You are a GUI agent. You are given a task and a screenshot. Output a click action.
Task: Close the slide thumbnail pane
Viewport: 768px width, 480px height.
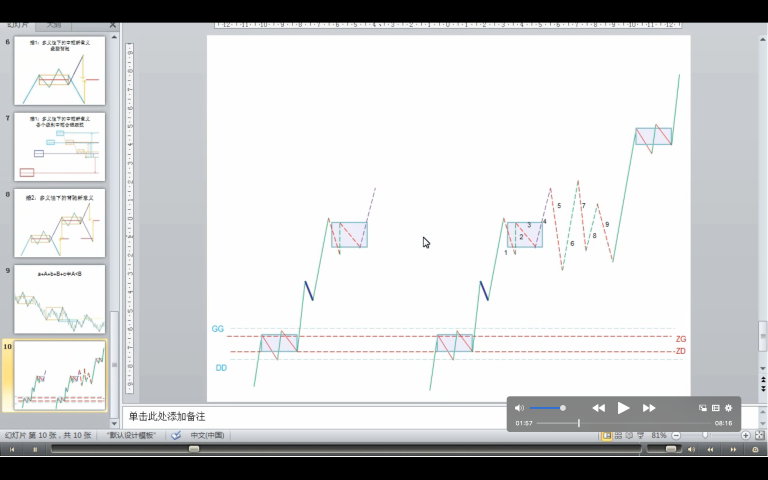point(112,25)
